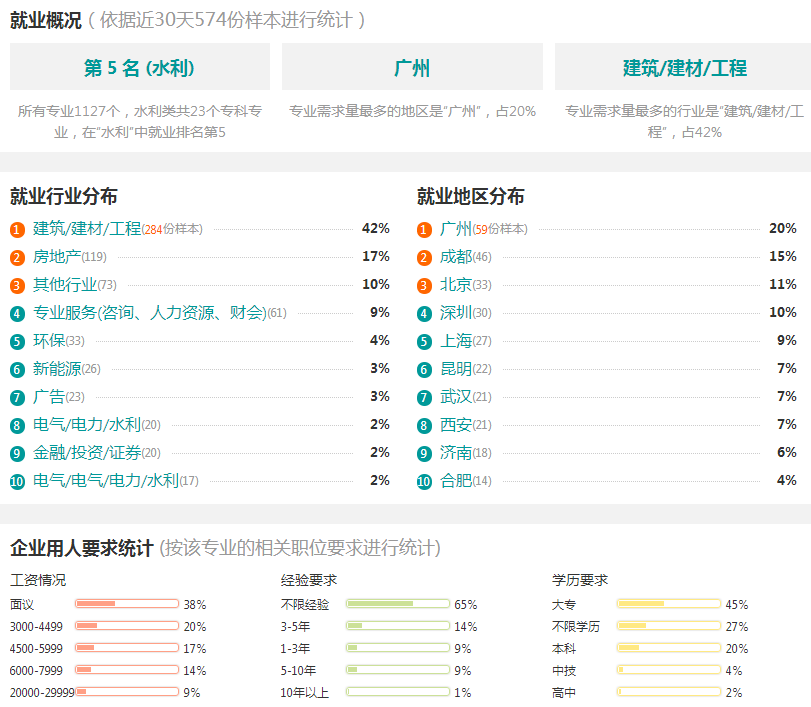Click the 20000-29999 salary label

coord(42,693)
